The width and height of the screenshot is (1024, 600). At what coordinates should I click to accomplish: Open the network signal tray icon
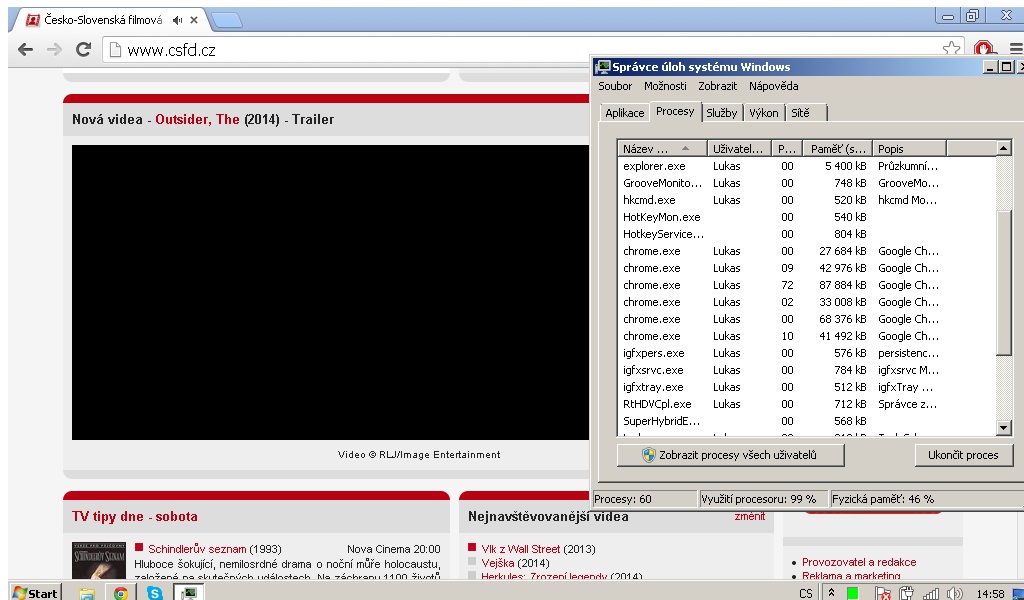[931, 593]
